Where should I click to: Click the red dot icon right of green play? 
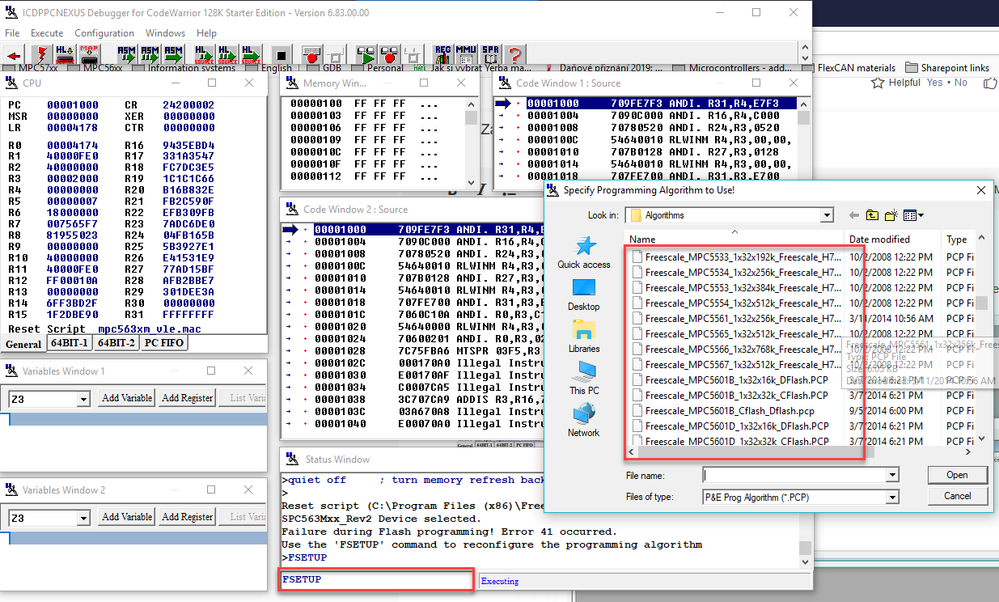tap(389, 55)
